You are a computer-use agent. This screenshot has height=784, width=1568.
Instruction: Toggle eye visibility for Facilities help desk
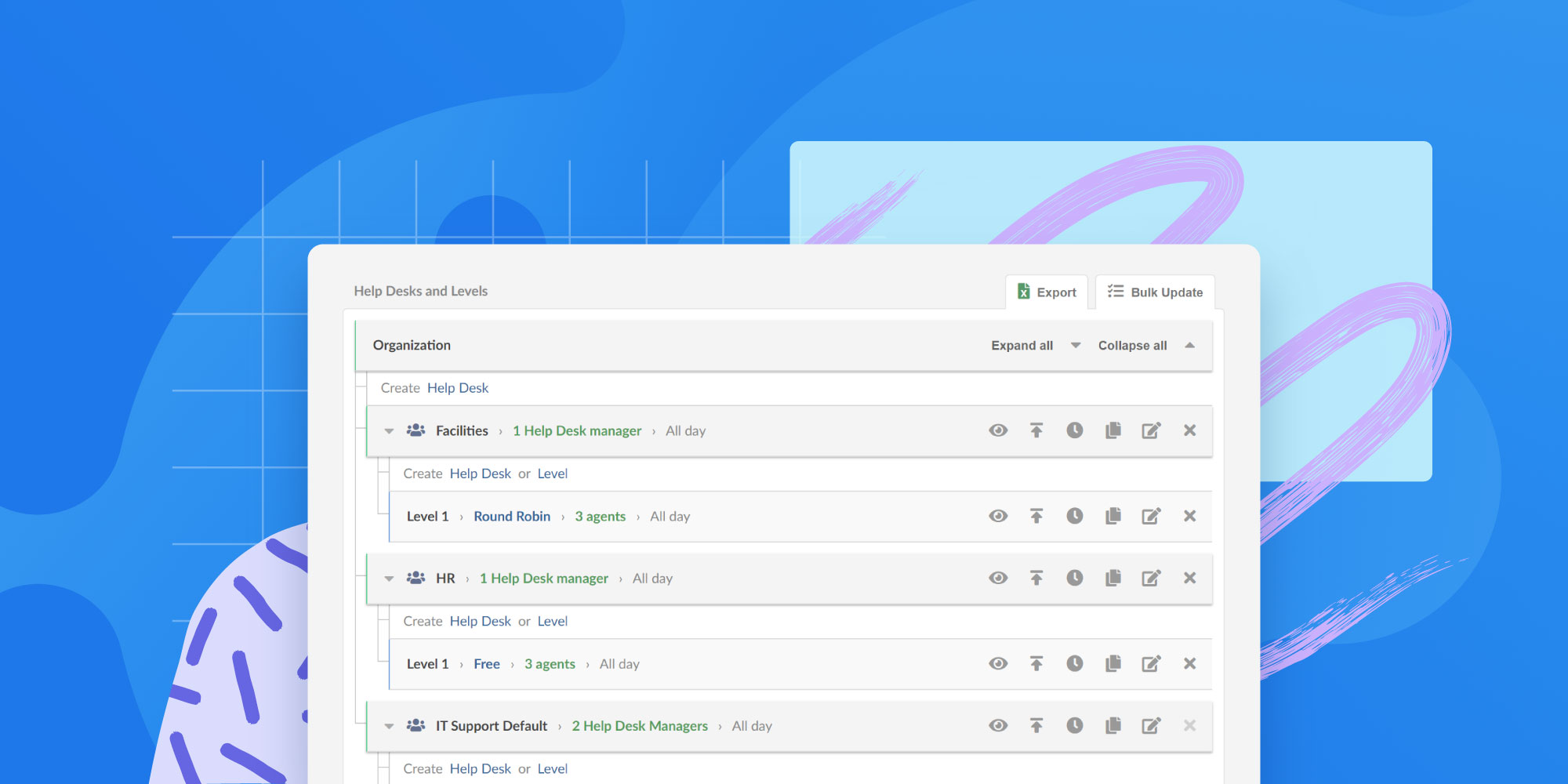[998, 430]
